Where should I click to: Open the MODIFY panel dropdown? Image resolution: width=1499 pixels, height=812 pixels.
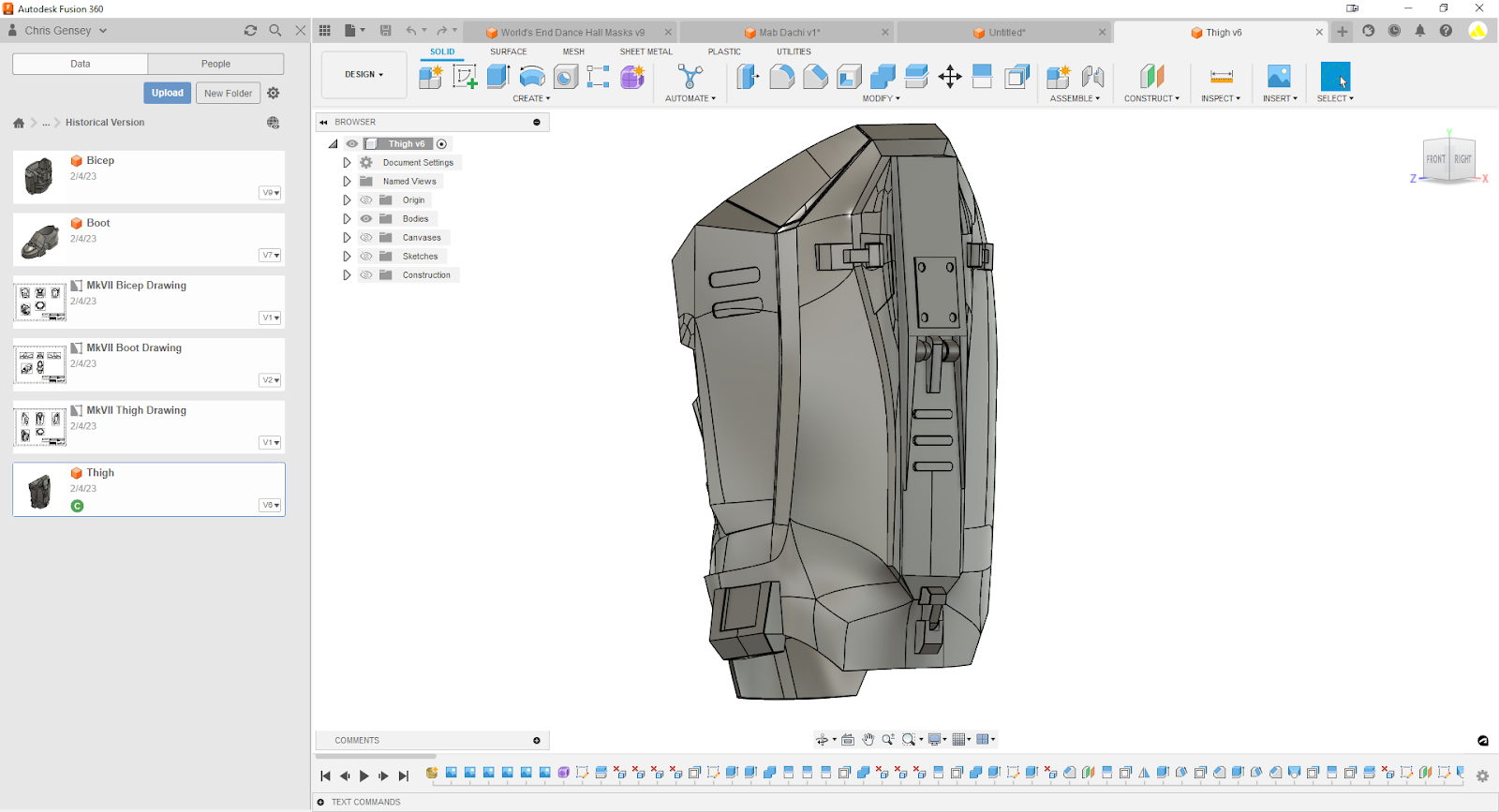pos(881,98)
